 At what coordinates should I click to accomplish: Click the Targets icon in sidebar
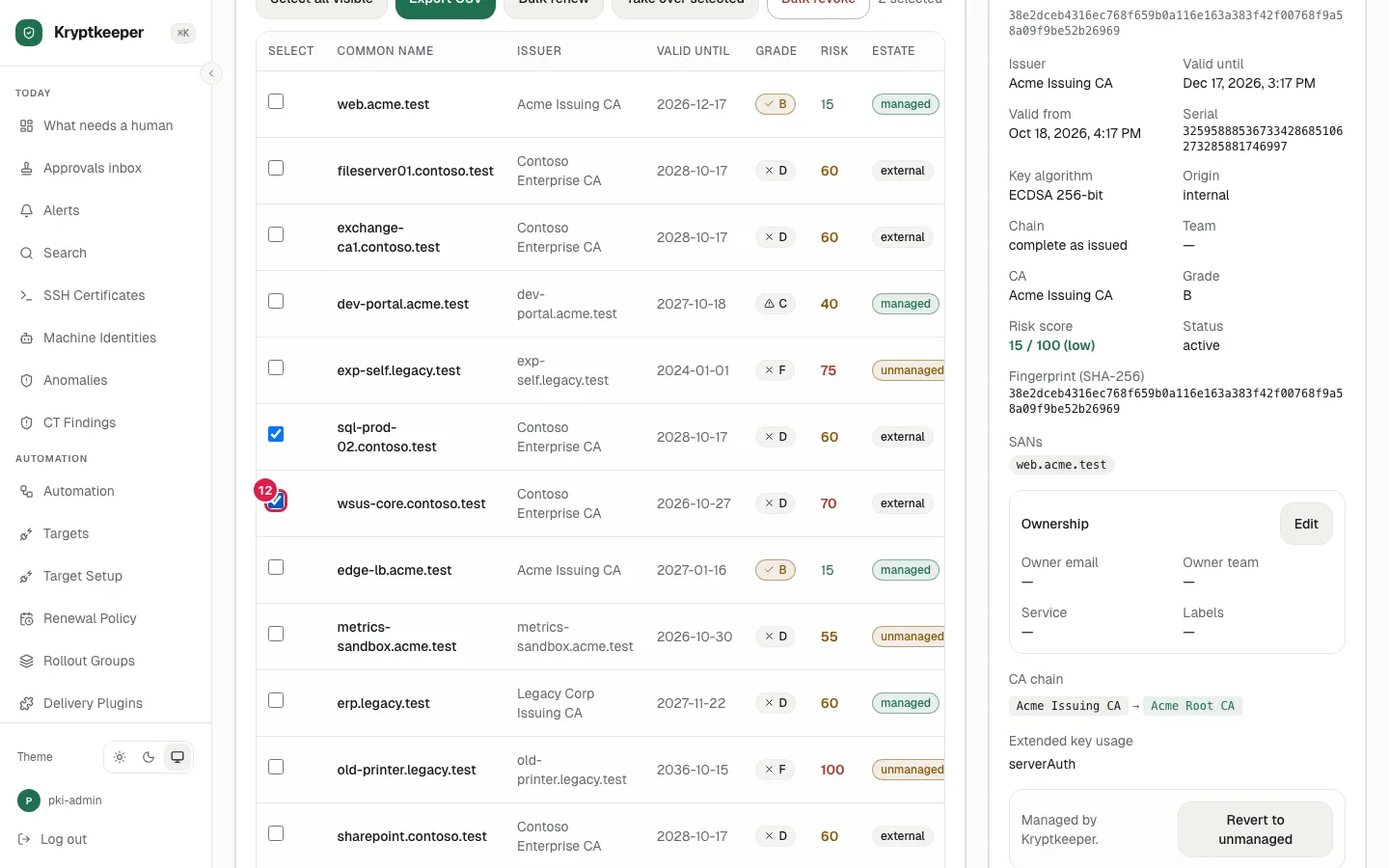pos(27,533)
